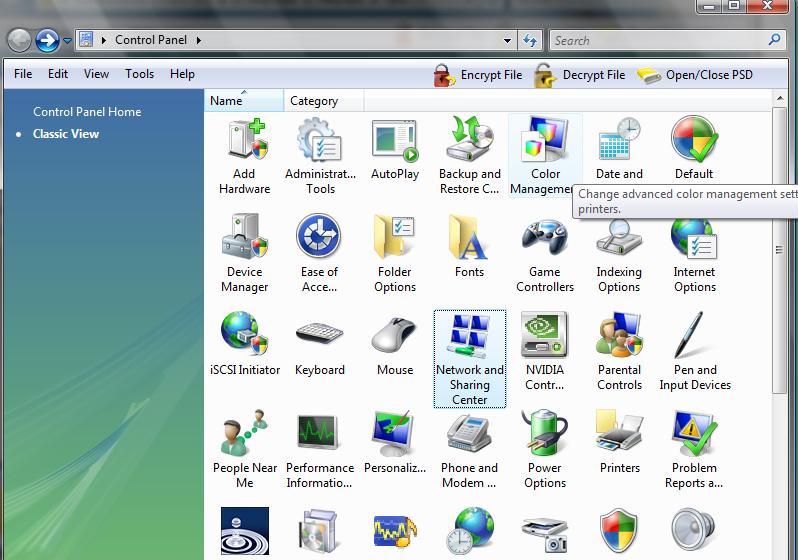Open the AutoPlay settings icon
The width and height of the screenshot is (798, 560).
coord(395,150)
